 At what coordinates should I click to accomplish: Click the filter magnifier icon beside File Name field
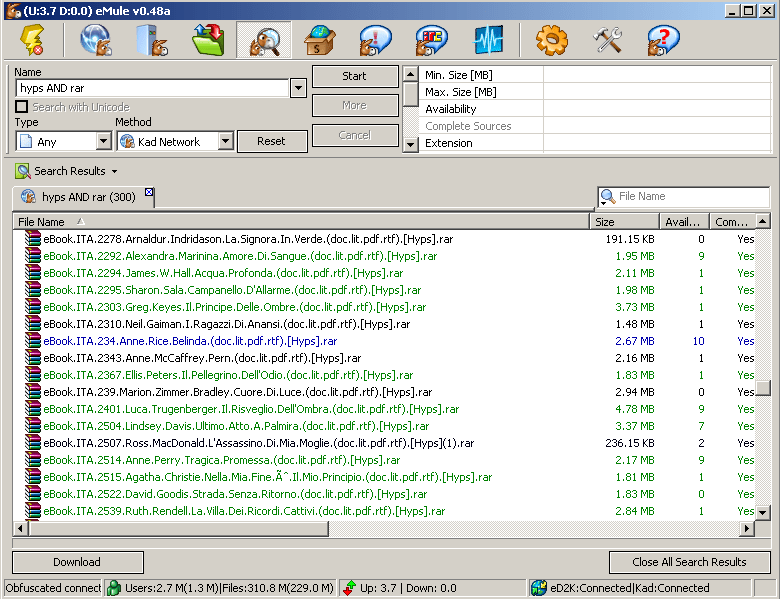click(x=607, y=197)
